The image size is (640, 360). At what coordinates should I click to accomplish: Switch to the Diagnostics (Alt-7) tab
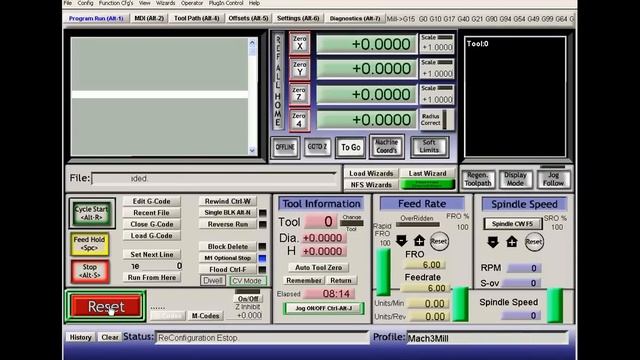[355, 18]
